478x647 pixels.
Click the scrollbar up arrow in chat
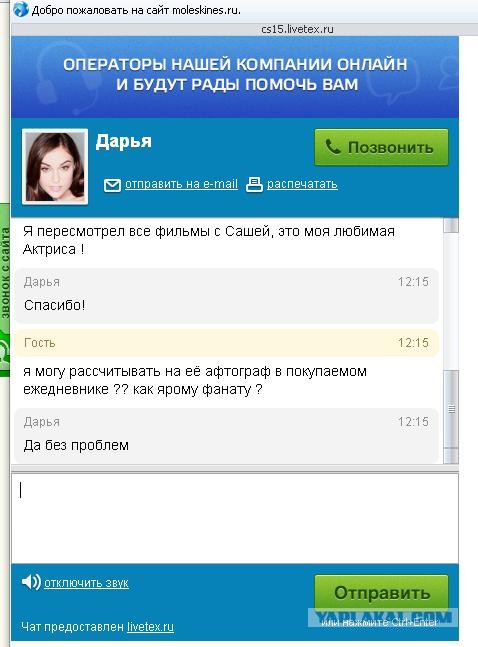click(451, 225)
